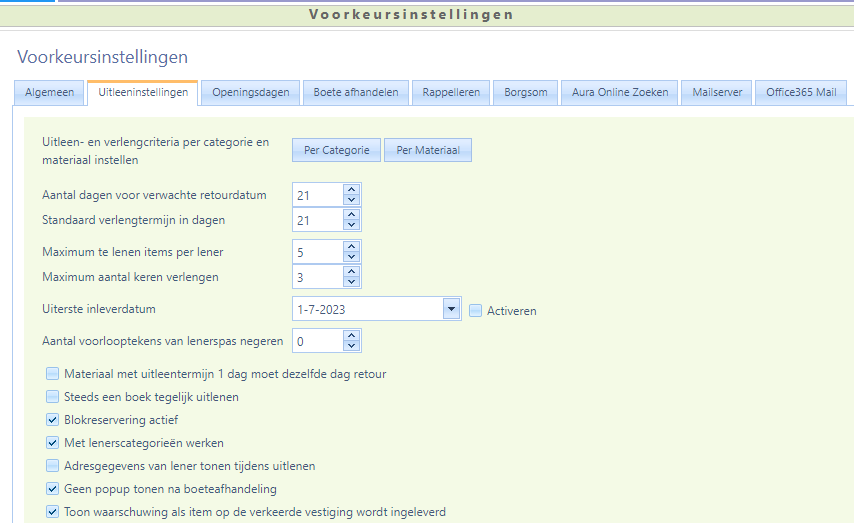Click the Maximum te lenen items field
Image resolution: width=854 pixels, height=523 pixels.
pyautogui.click(x=317, y=251)
